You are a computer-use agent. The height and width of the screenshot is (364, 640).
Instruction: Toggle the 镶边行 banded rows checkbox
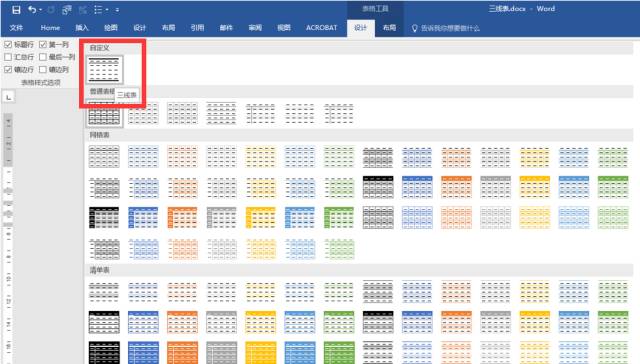click(x=8, y=70)
